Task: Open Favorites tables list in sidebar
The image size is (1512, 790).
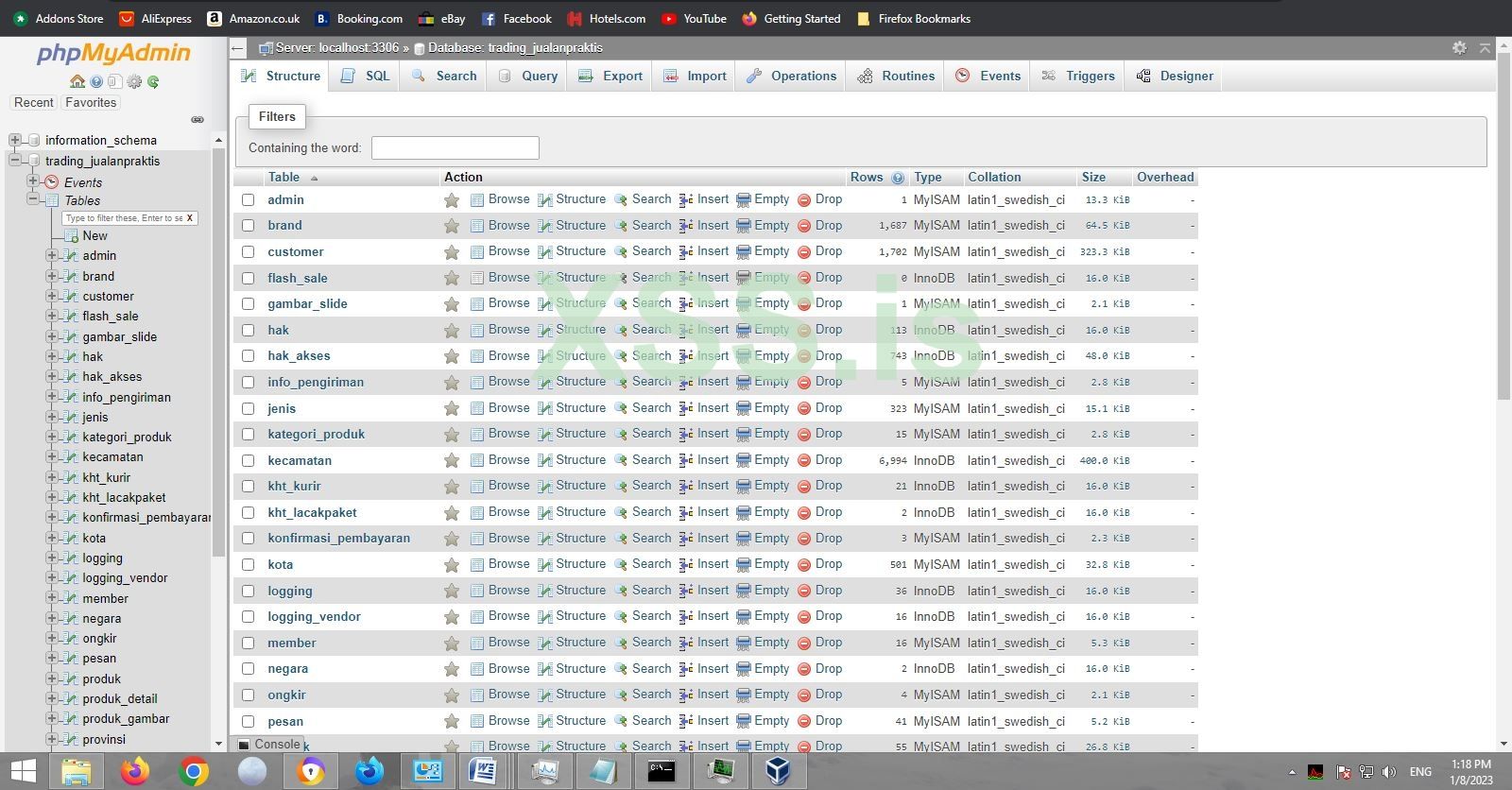Action: [x=91, y=103]
